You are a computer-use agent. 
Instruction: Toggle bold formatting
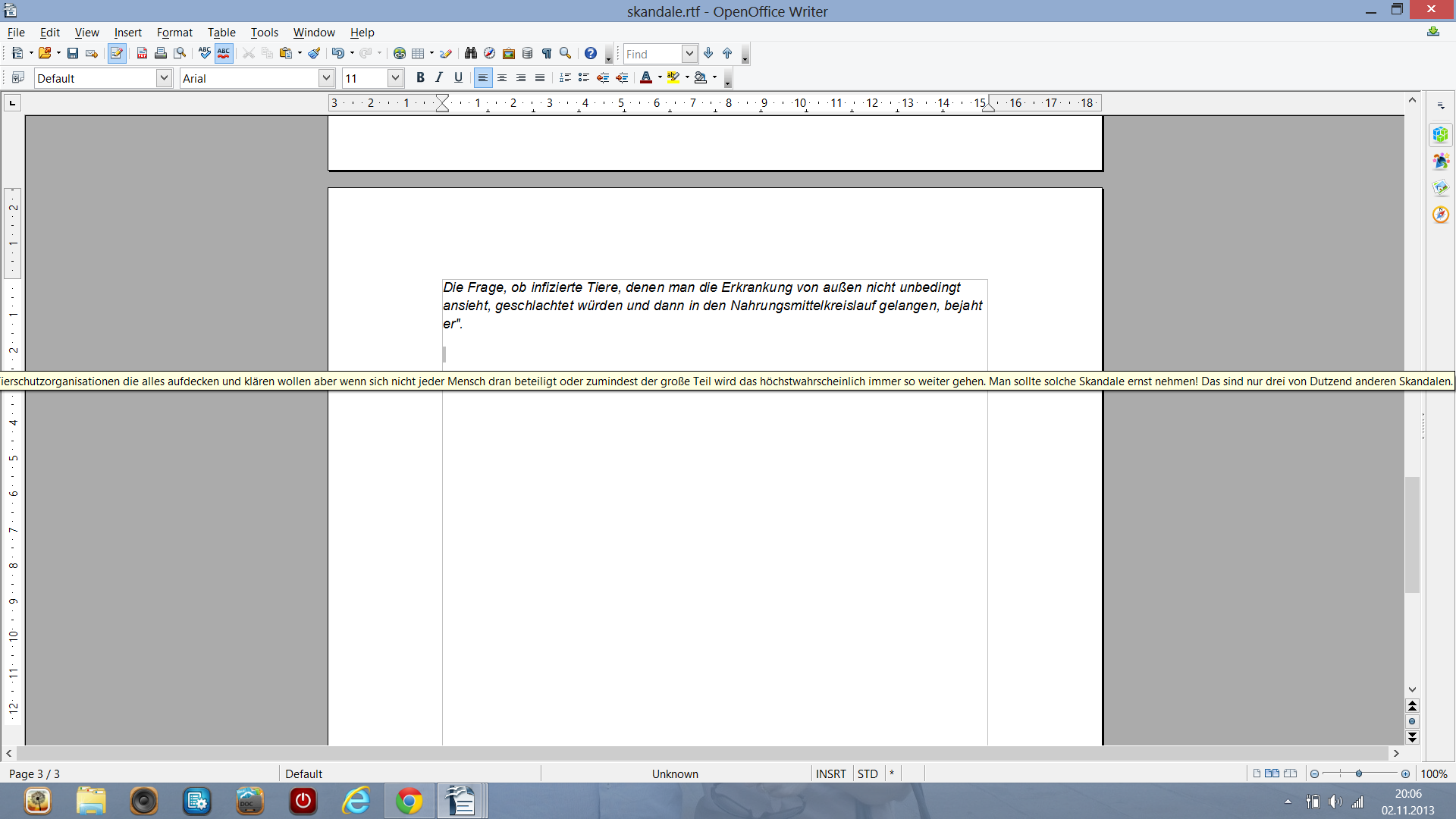[420, 77]
